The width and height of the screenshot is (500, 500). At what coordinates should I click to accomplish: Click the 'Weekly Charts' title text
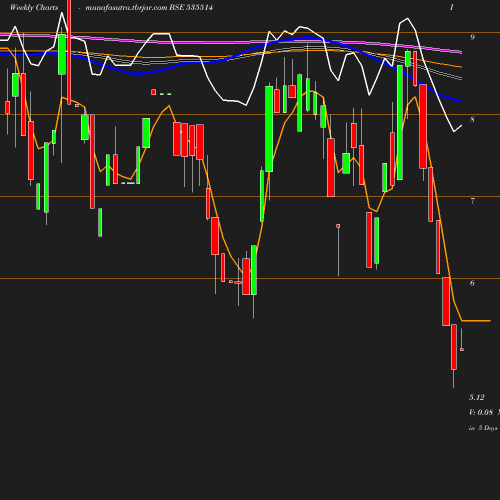point(34,7)
